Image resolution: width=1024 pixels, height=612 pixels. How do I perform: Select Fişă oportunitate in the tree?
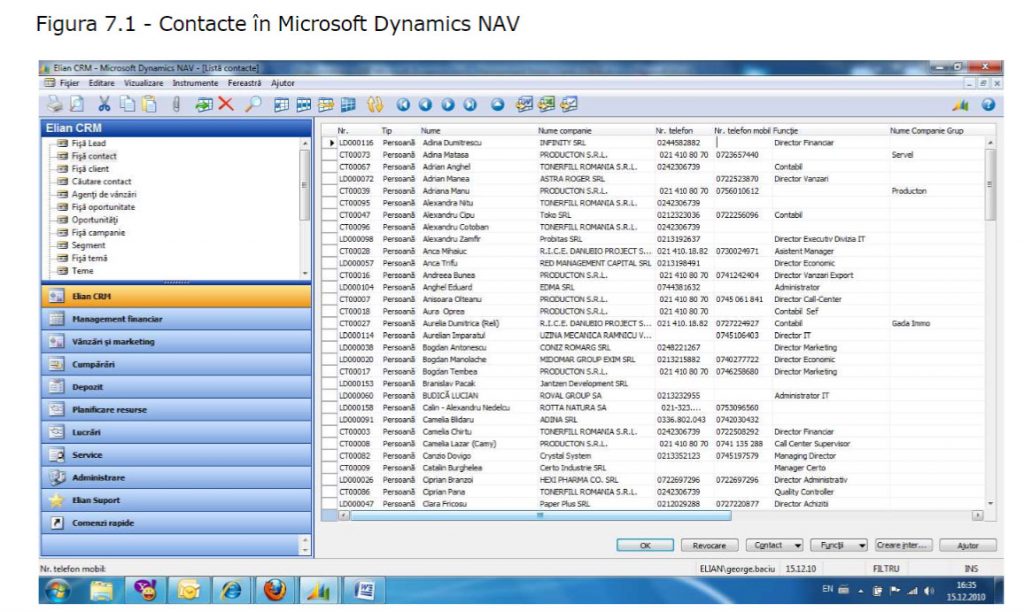pos(103,207)
